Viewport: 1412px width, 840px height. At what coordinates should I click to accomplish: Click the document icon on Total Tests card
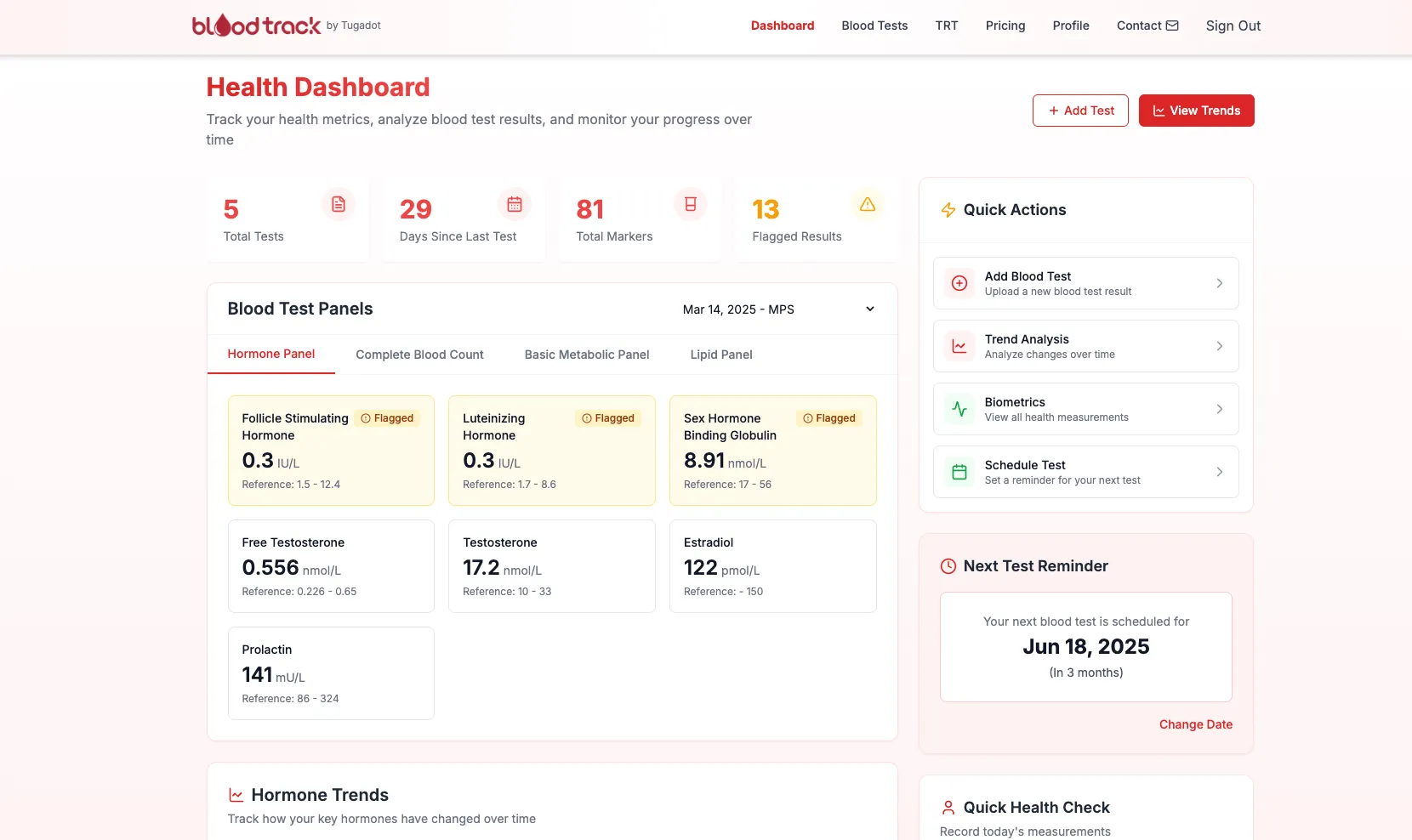[339, 204]
